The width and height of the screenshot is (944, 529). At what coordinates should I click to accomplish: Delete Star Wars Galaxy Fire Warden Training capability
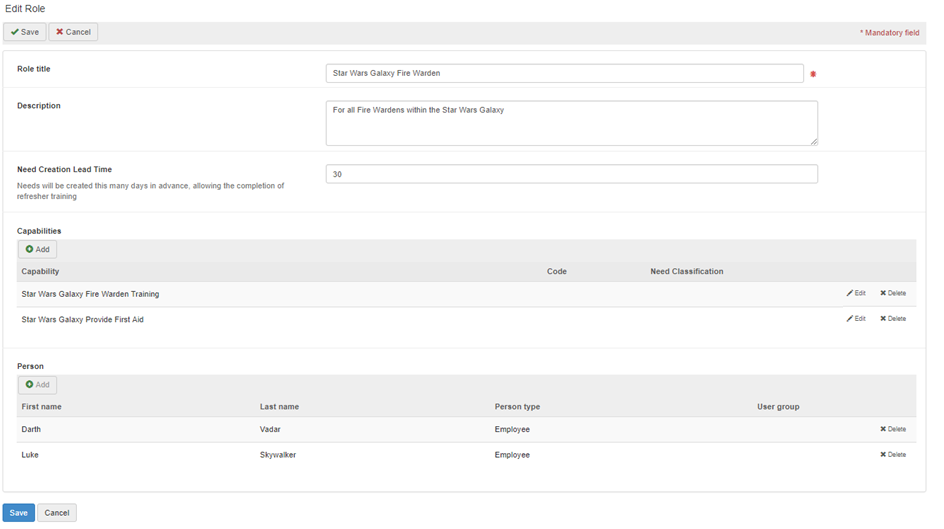893,293
